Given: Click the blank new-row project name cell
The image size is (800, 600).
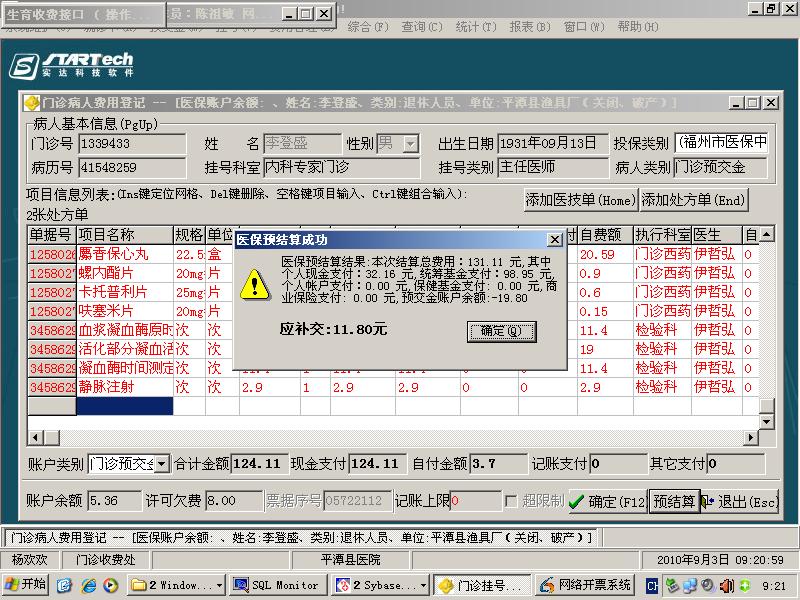Looking at the screenshot, I should pyautogui.click(x=125, y=406).
